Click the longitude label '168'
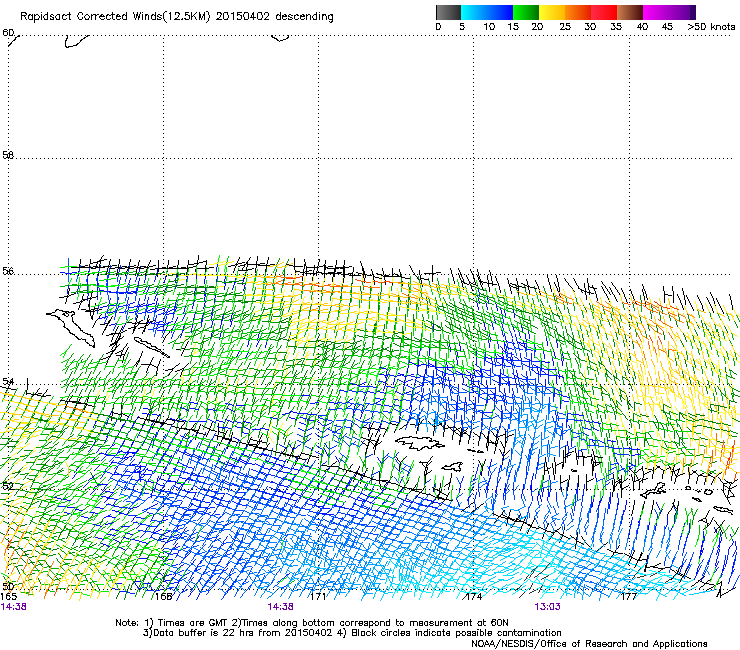Image resolution: width=740 pixels, height=650 pixels. 164,596
